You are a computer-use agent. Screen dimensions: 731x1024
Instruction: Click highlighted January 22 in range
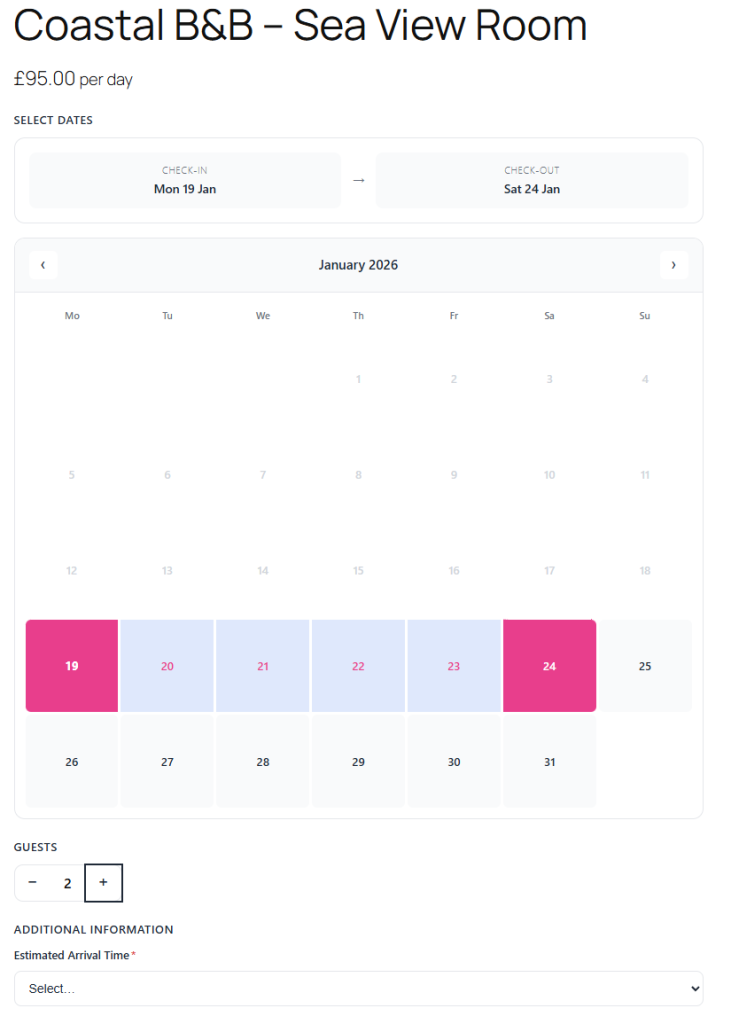358,666
